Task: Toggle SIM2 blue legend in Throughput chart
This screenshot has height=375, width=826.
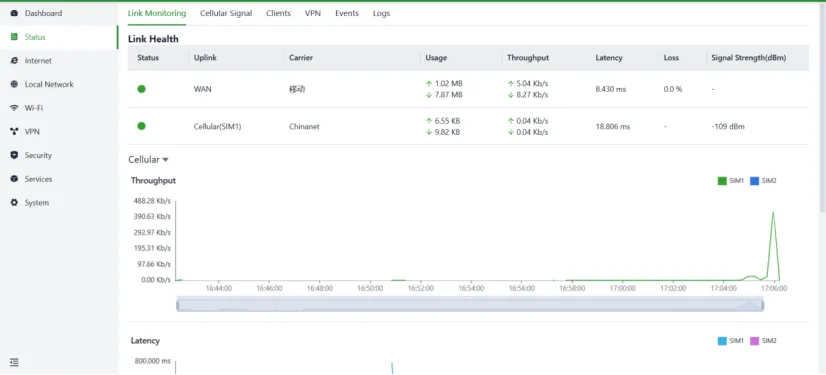Action: click(763, 181)
